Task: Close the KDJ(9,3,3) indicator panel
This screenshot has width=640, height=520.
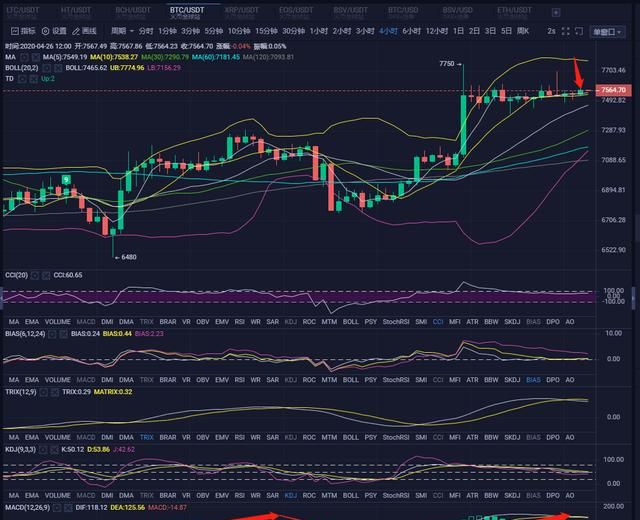Action: [54, 449]
